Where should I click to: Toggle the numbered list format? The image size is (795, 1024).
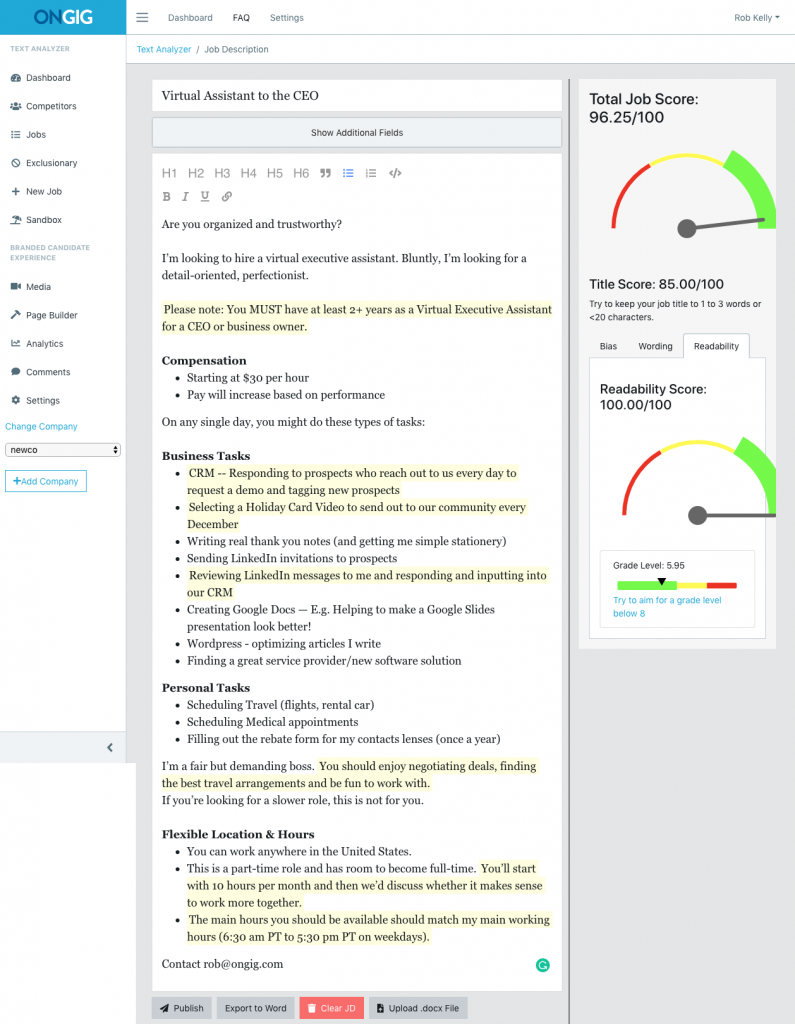pos(371,173)
